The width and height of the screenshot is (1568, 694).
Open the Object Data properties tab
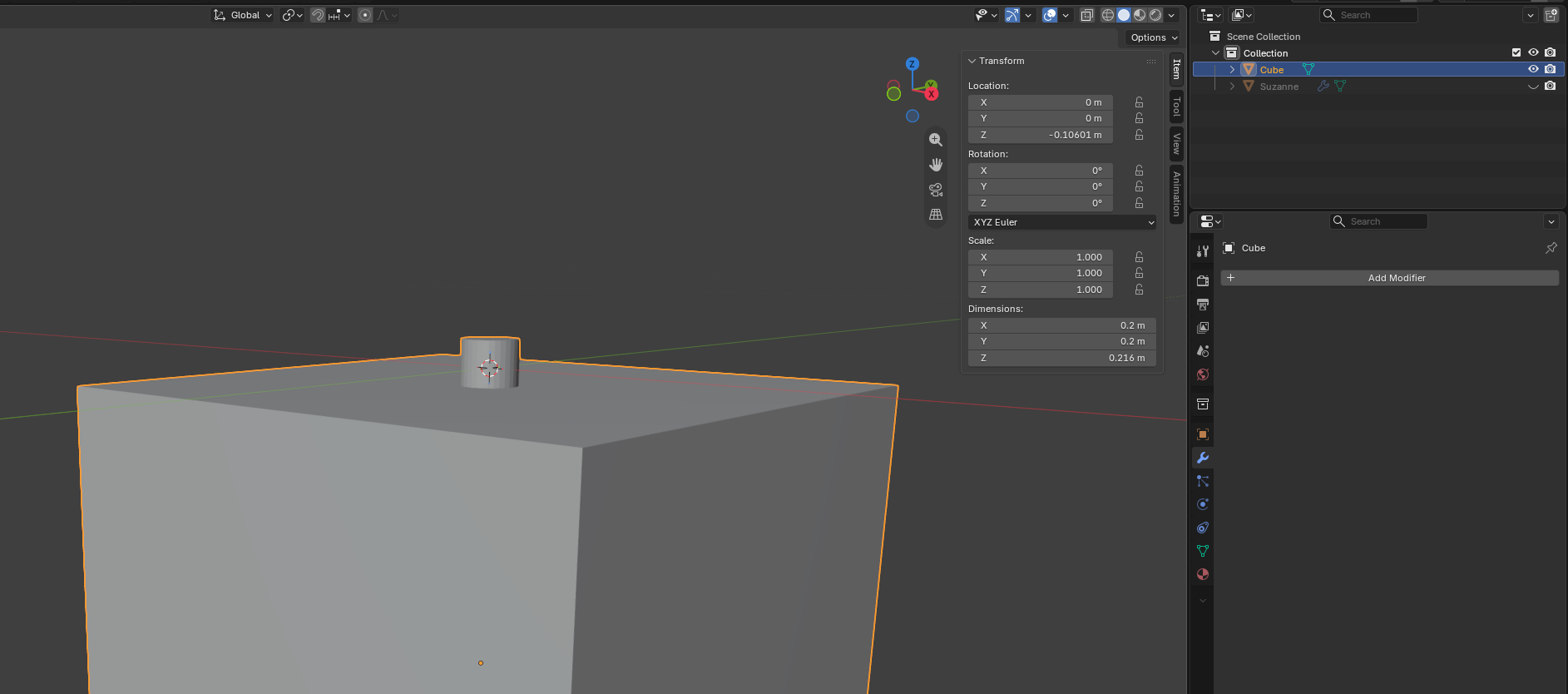(1203, 551)
